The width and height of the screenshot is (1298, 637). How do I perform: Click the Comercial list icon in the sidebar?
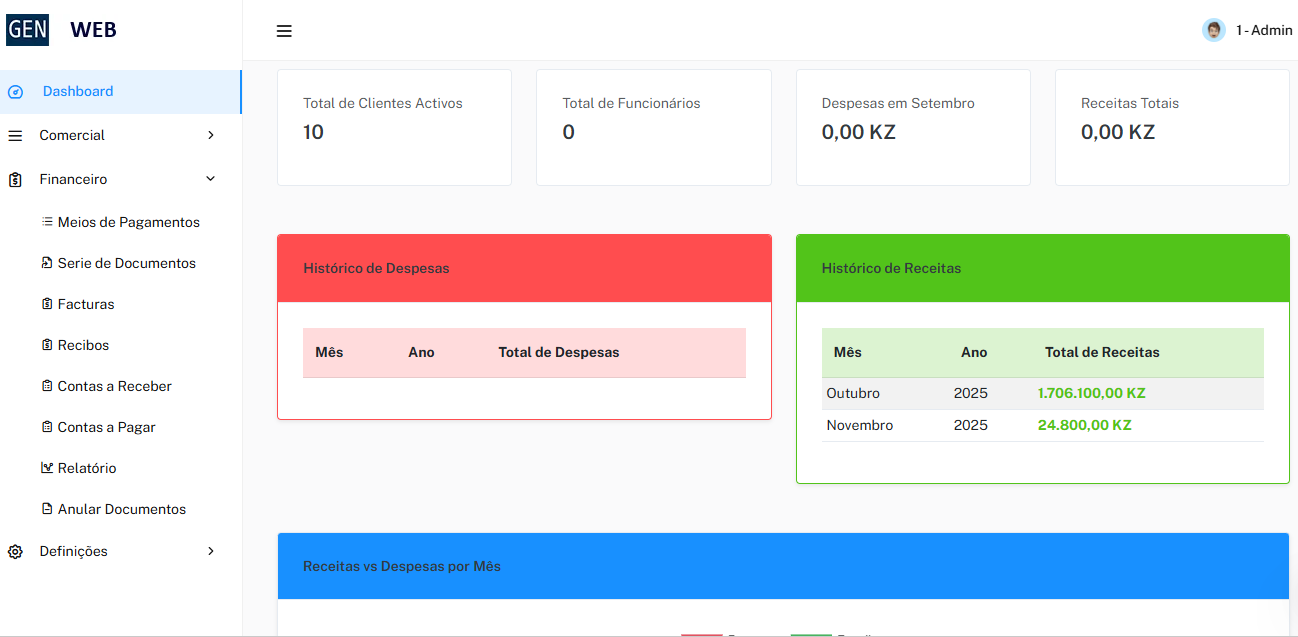(x=15, y=136)
